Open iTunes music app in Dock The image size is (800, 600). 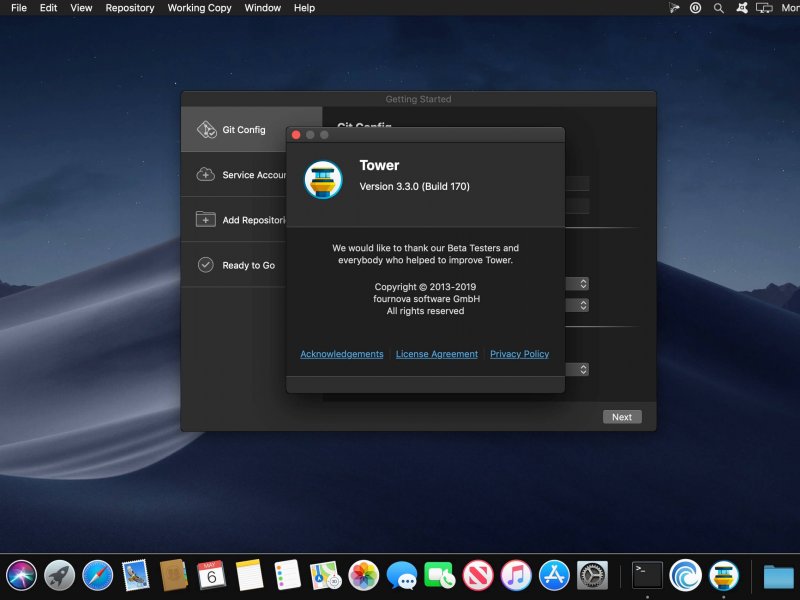[516, 575]
